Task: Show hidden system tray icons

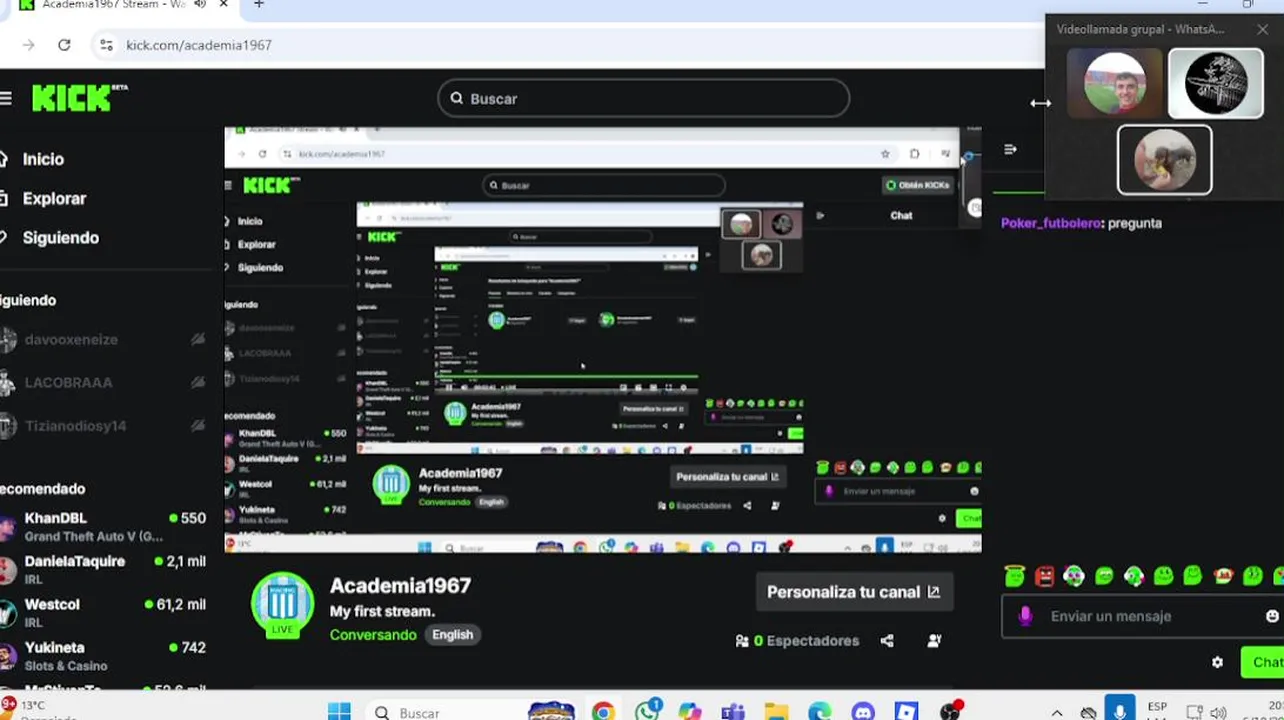Action: tap(1057, 713)
